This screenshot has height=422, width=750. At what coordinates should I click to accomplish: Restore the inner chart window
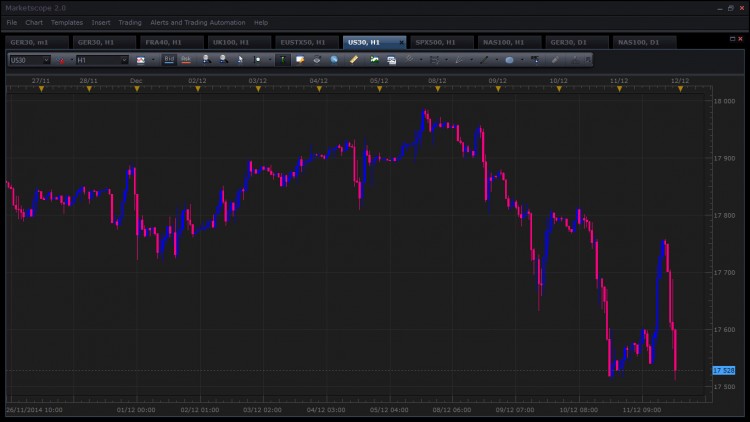[x=732, y=39]
